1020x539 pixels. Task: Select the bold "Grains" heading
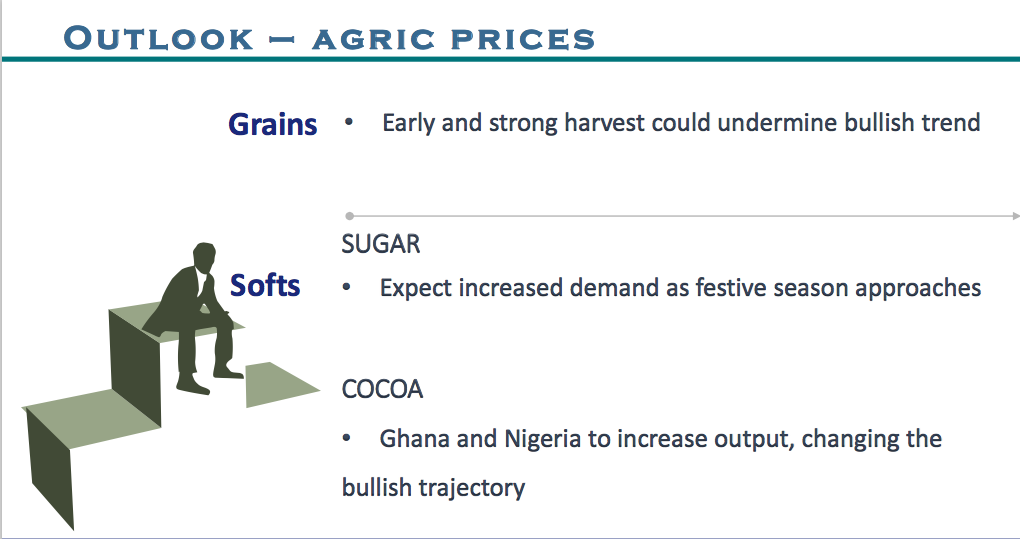pos(272,125)
